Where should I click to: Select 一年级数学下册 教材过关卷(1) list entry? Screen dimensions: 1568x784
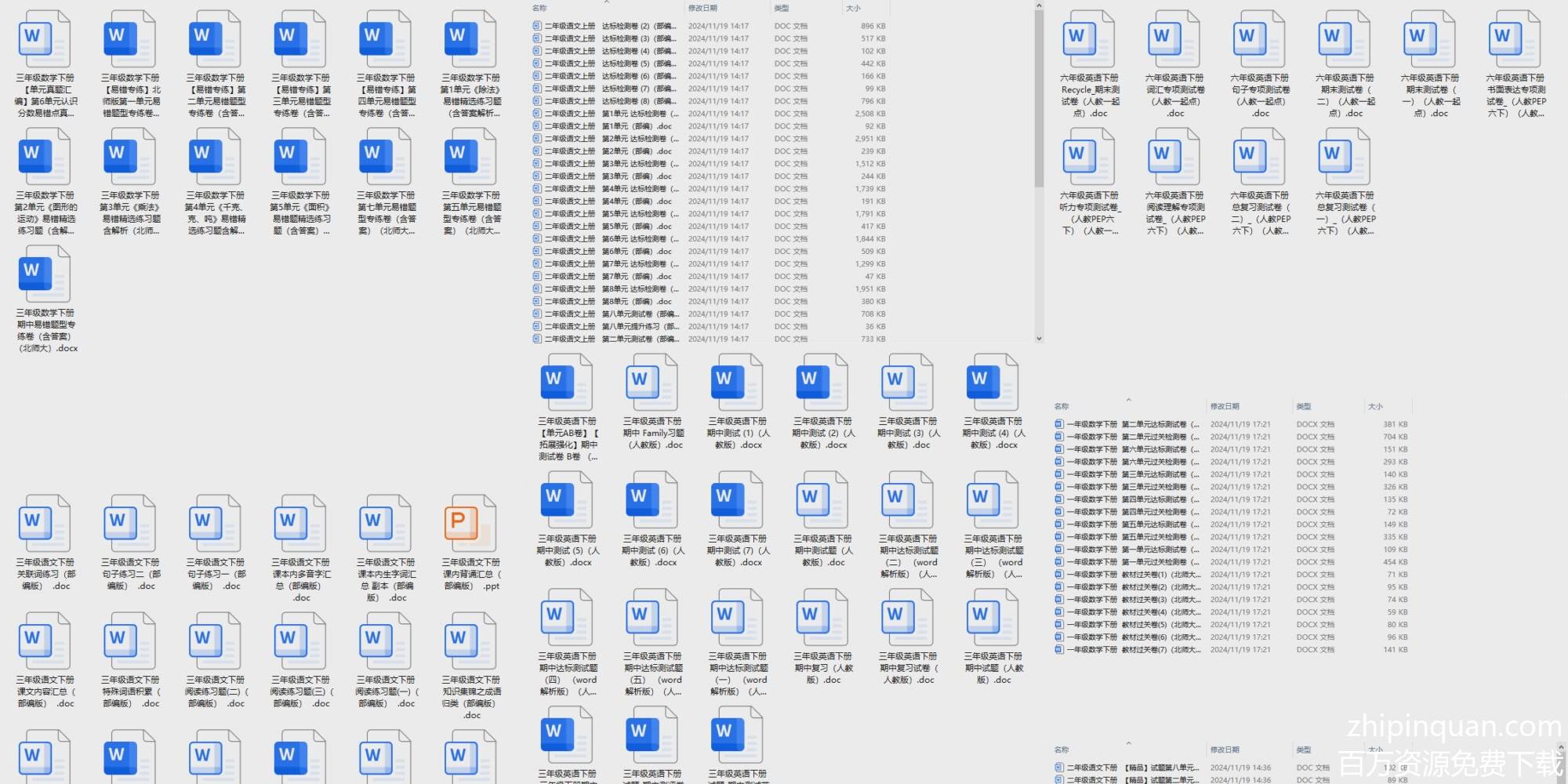coord(1129,575)
